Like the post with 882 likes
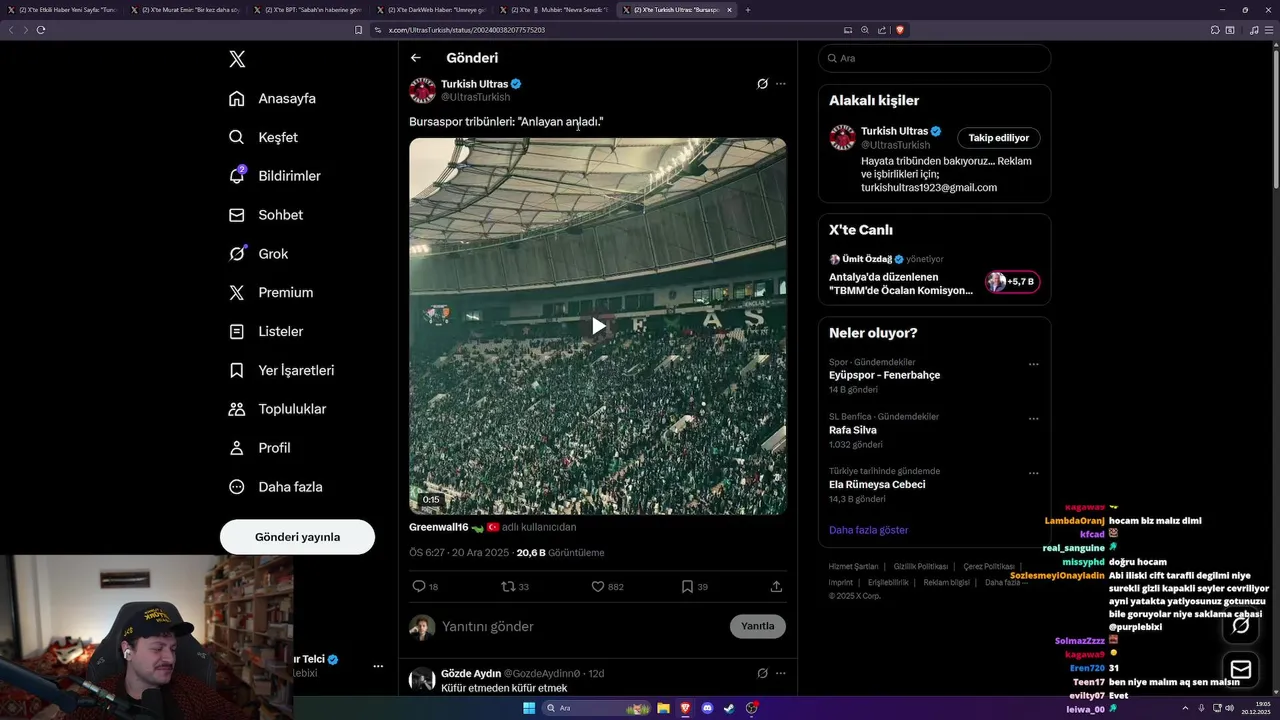 click(x=598, y=586)
